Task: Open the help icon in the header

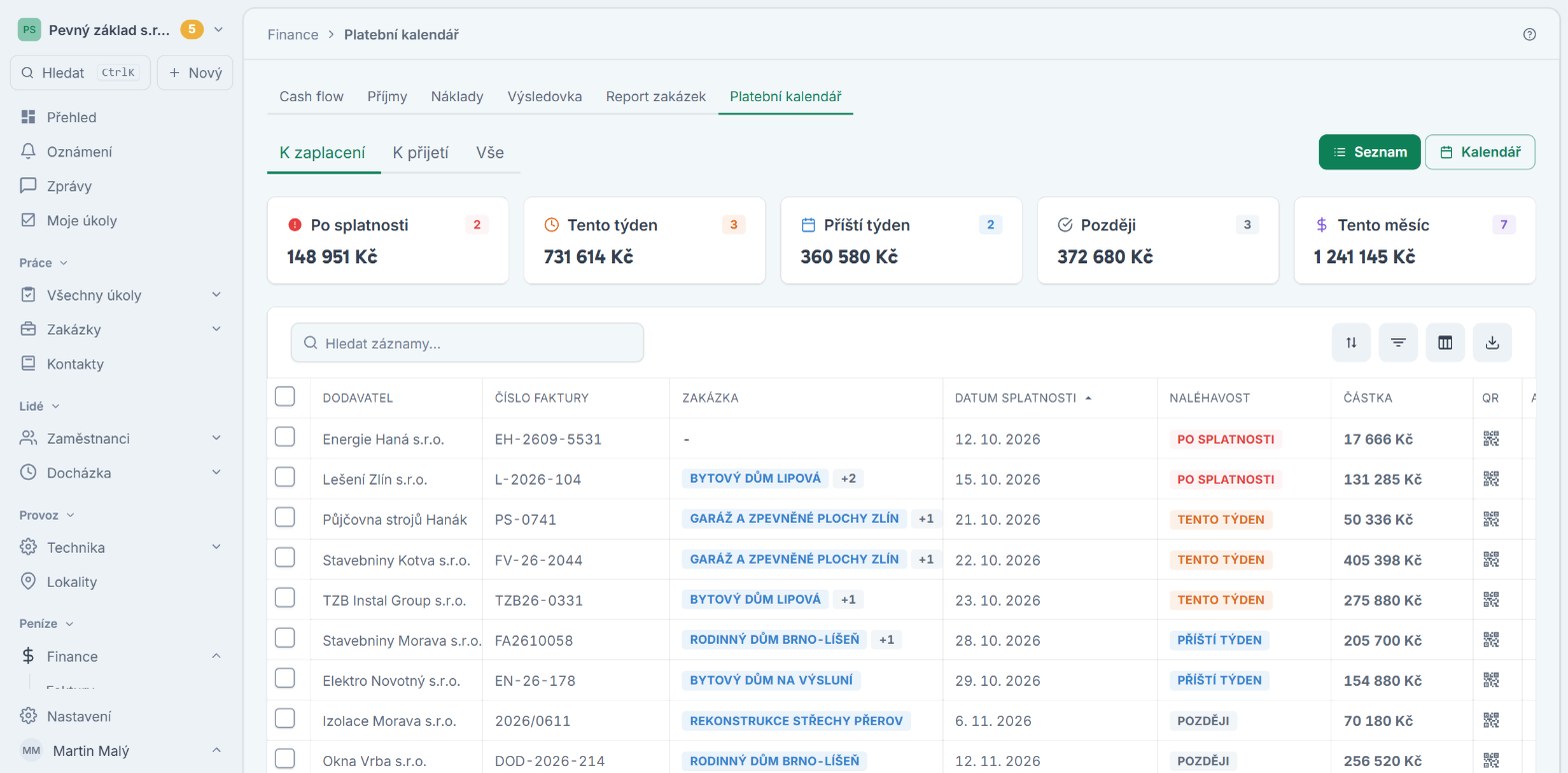Action: point(1529,34)
